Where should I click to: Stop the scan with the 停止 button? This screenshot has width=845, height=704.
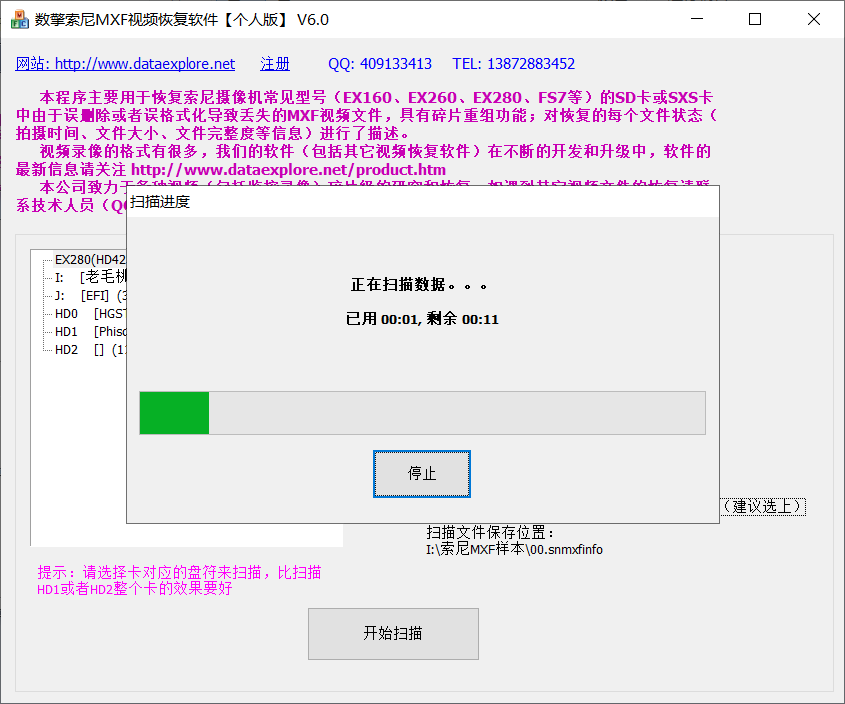421,474
